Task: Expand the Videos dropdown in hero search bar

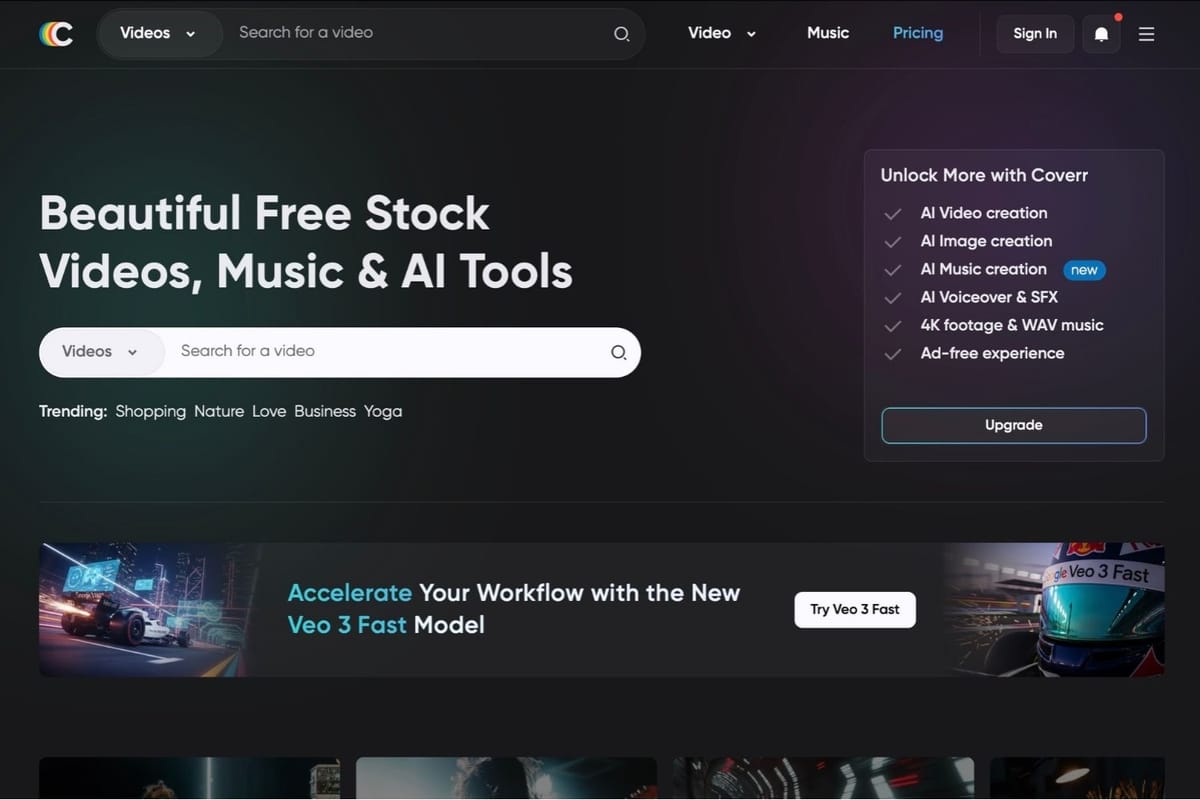Action: 100,352
